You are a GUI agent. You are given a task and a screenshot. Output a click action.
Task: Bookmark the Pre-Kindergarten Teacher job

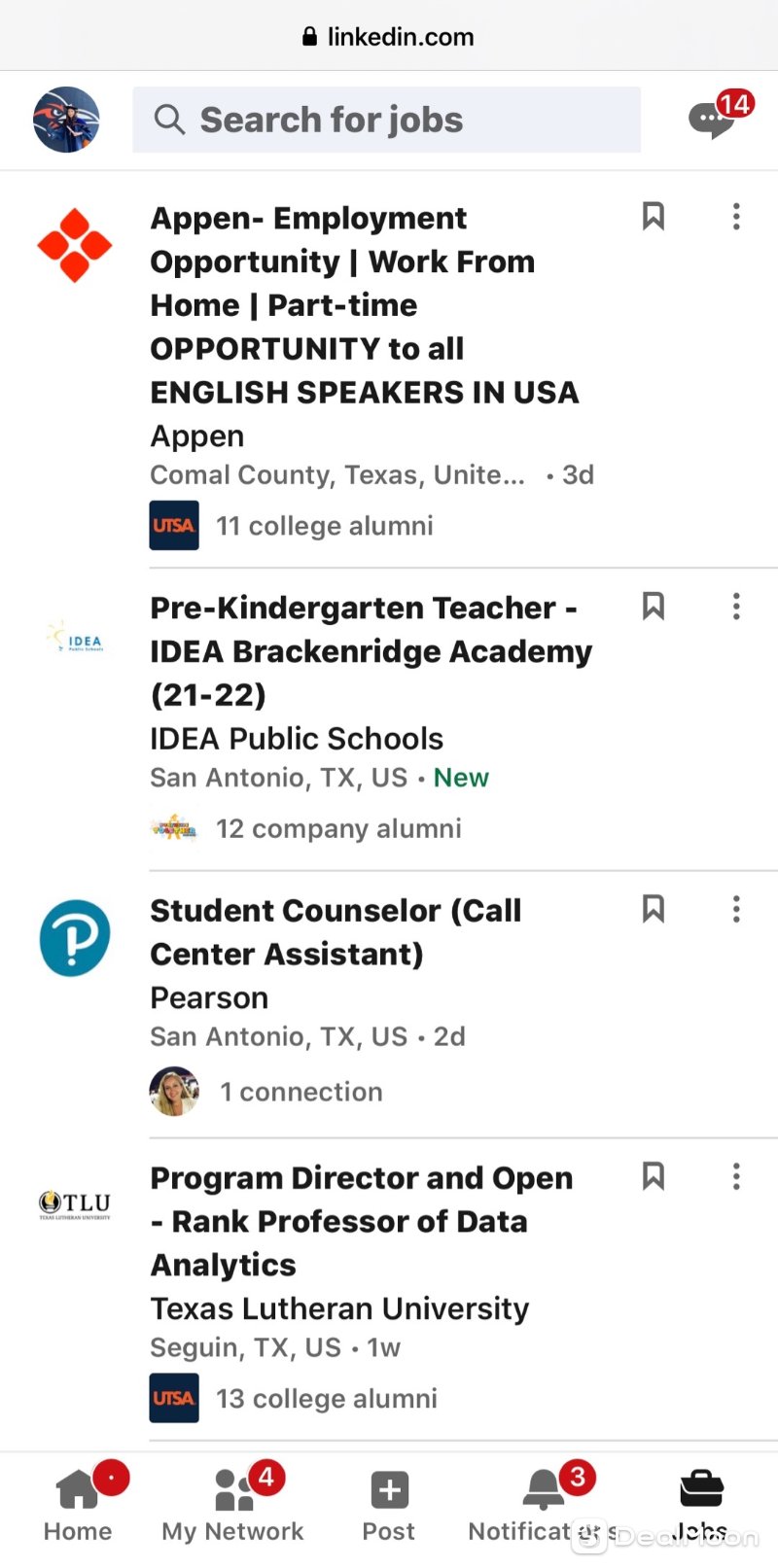[654, 606]
